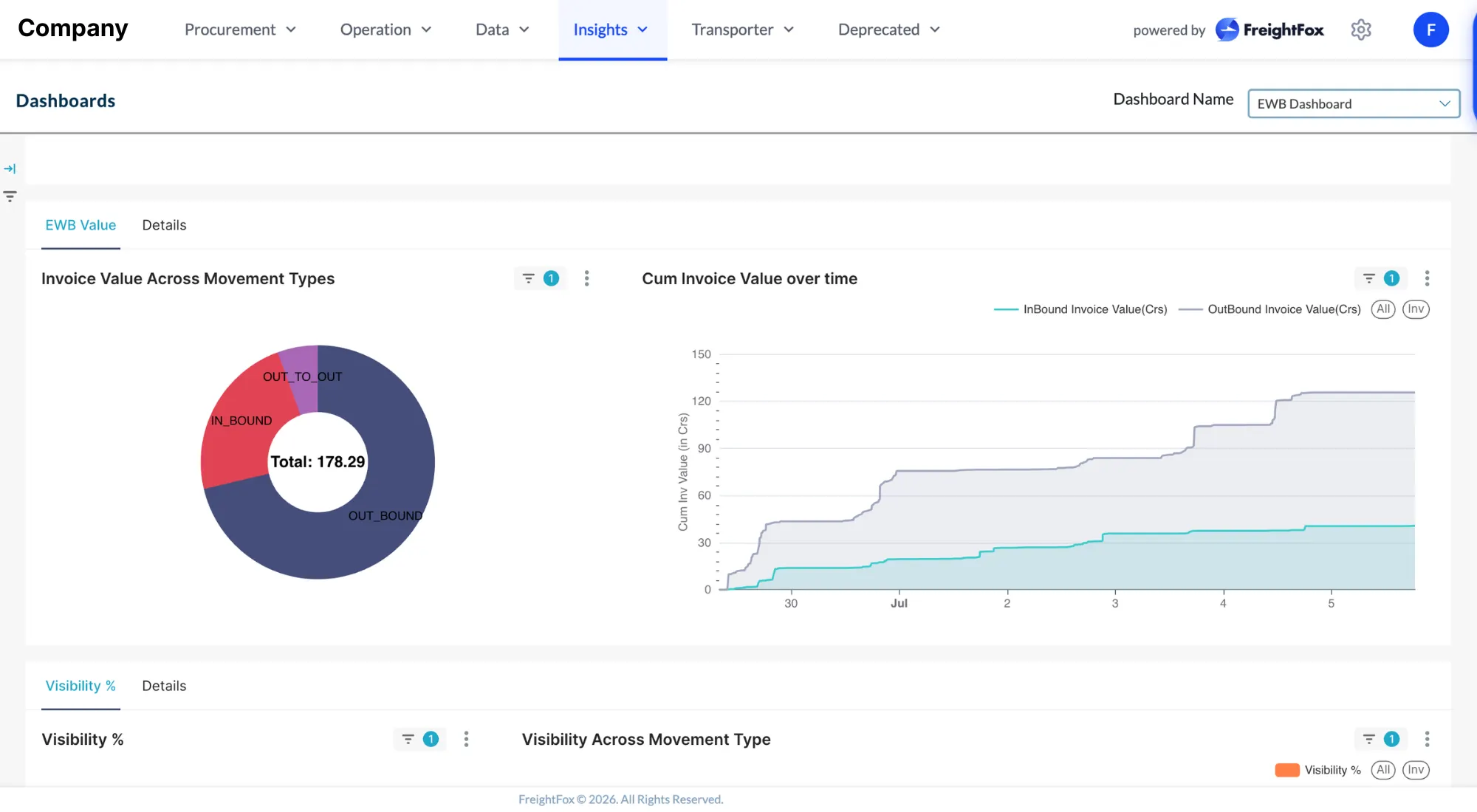Click the Company brand title
The height and width of the screenshot is (812, 1477).
73,28
